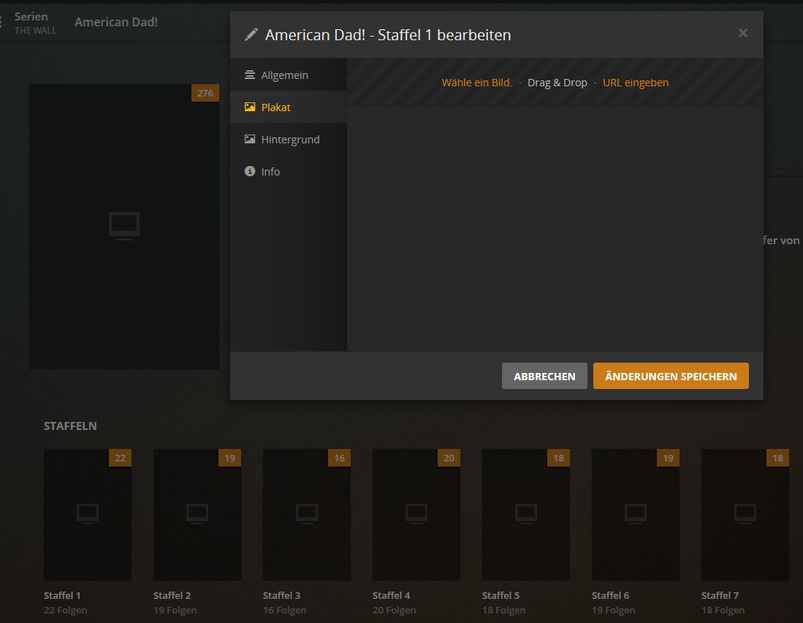Click the 'Staffel 3' title text
Image resolution: width=803 pixels, height=623 pixels.
(x=282, y=595)
